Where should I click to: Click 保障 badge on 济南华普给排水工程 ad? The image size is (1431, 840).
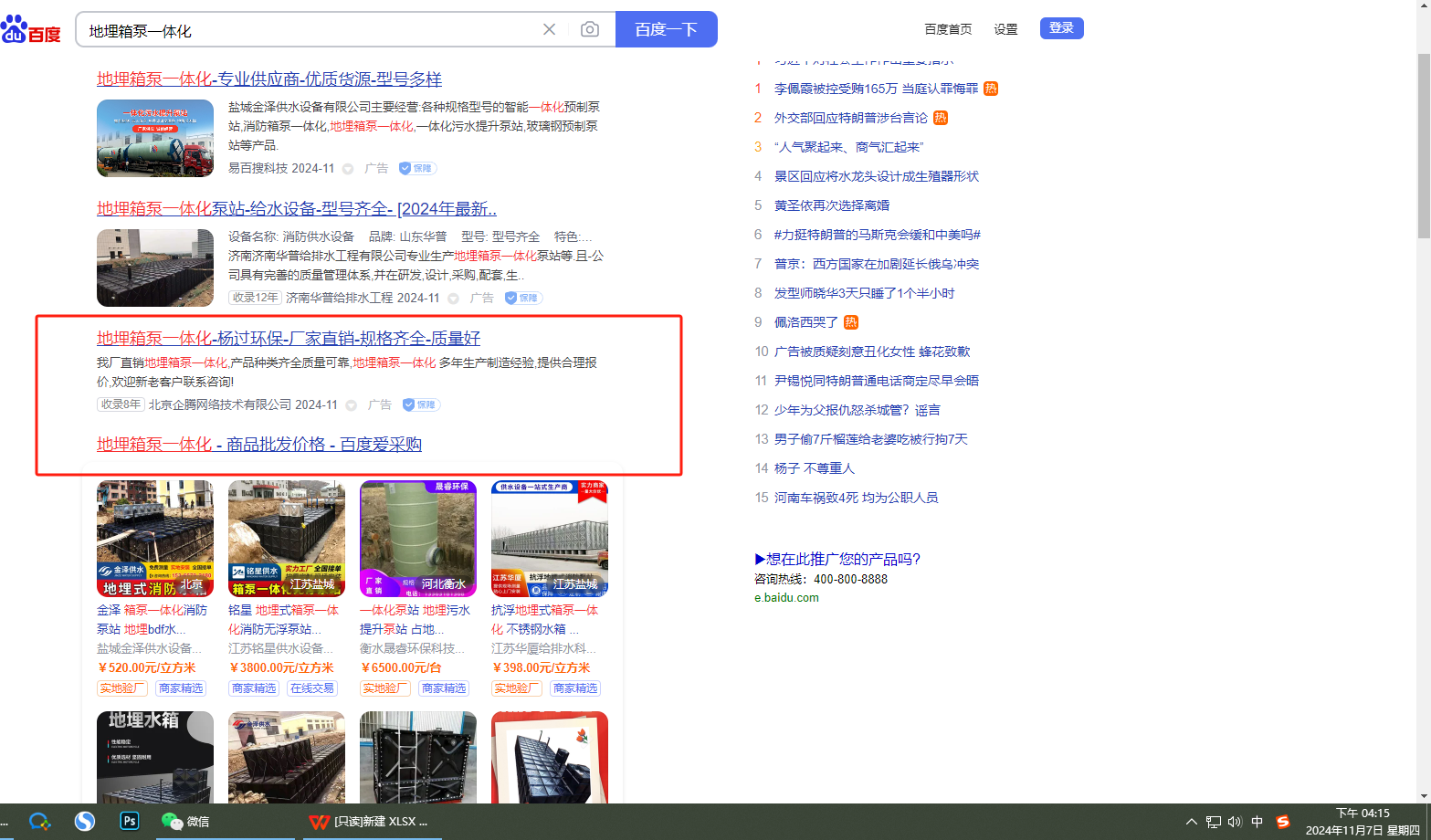[523, 298]
